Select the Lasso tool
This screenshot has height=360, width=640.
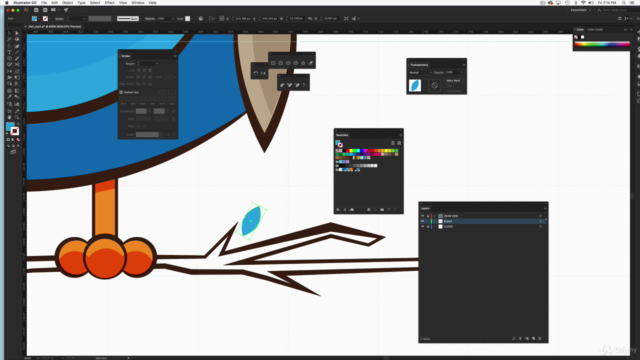point(17,39)
